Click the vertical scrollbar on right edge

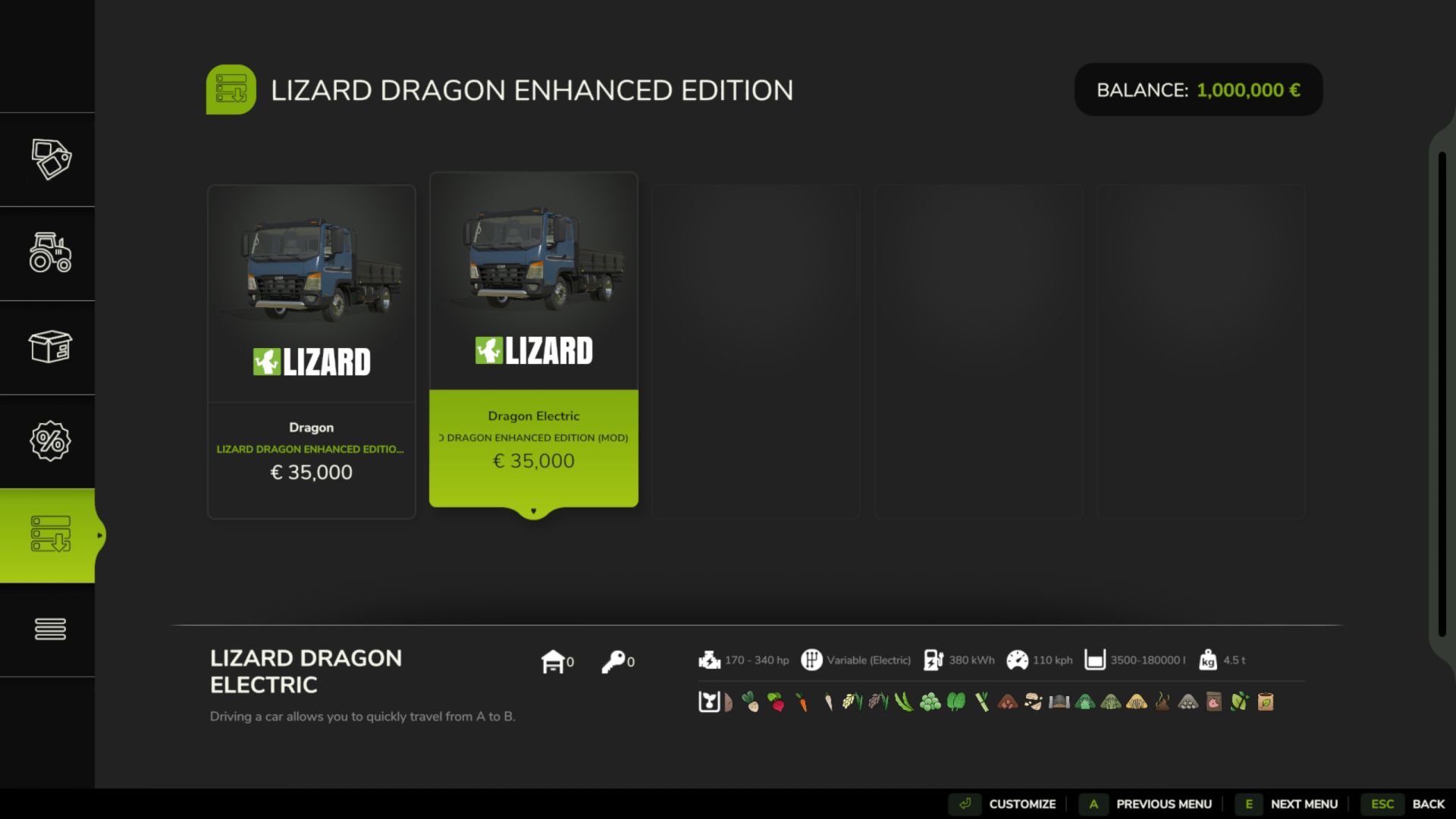point(1442,394)
